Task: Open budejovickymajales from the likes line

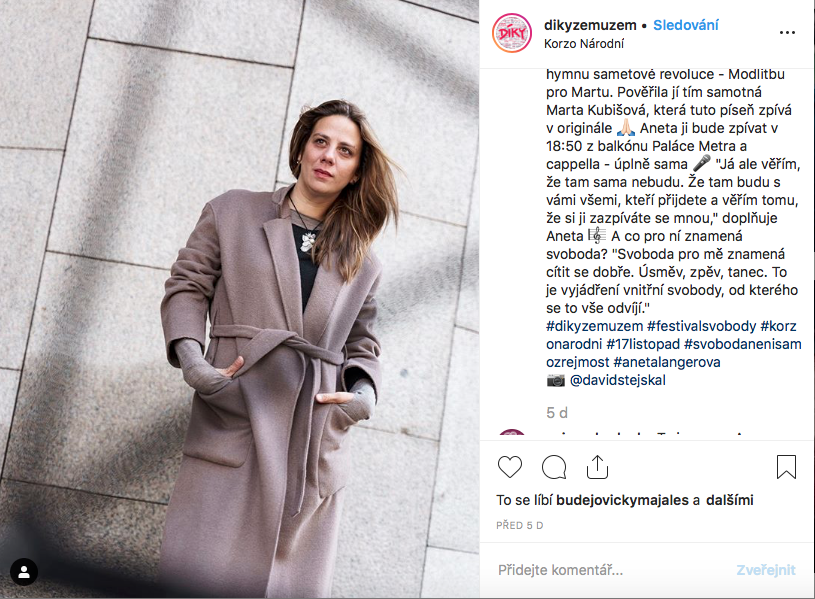Action: coord(622,500)
